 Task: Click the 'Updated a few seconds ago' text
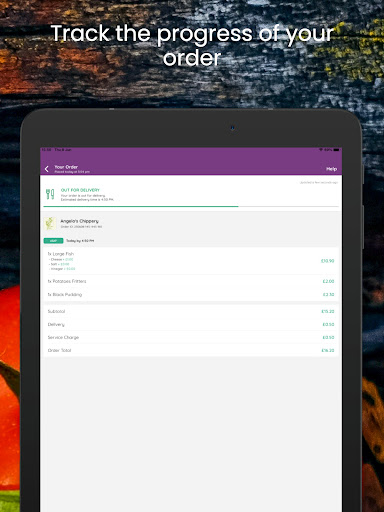pyautogui.click(x=319, y=183)
